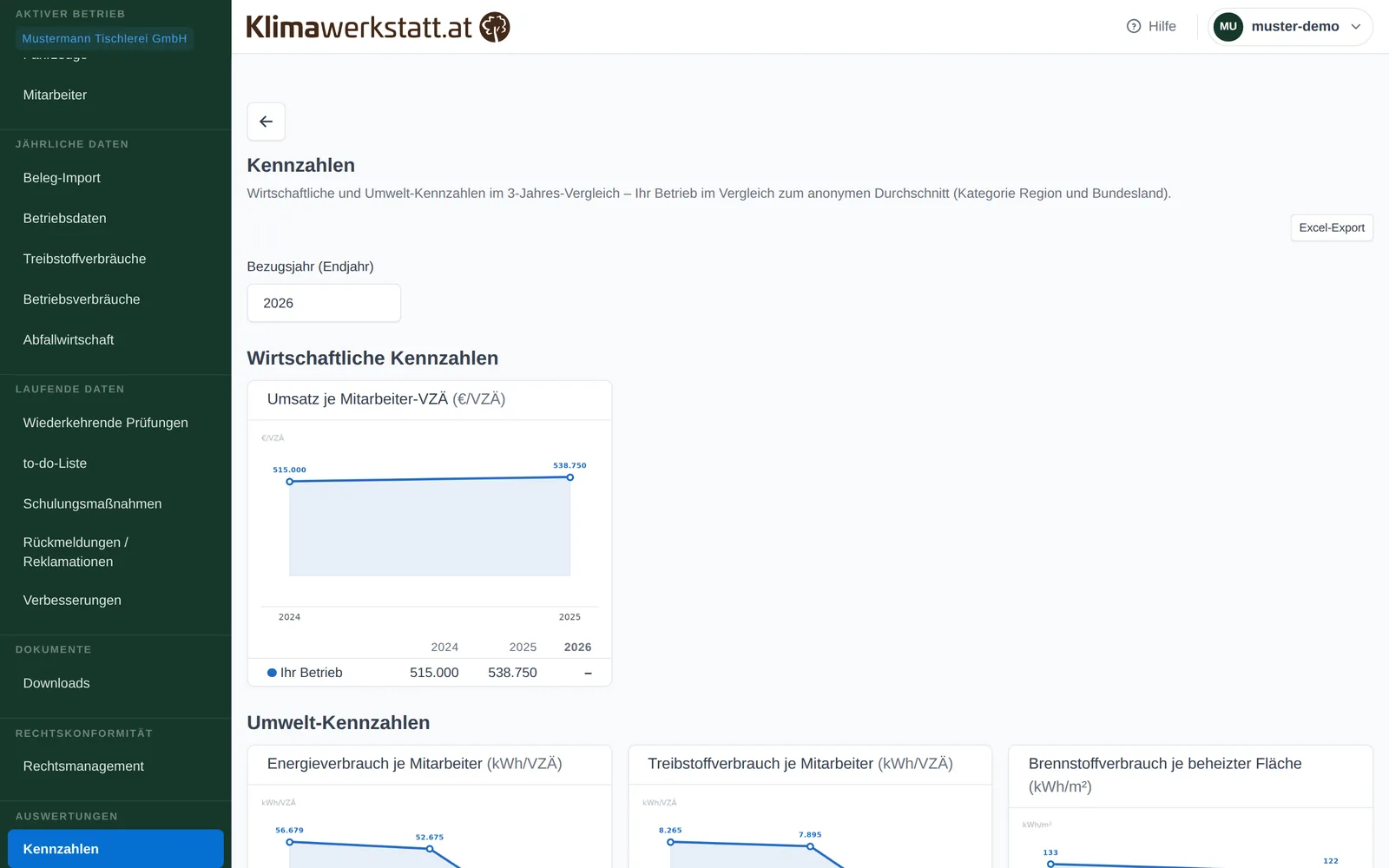Open Rechtsmanagement page

pyautogui.click(x=83, y=766)
